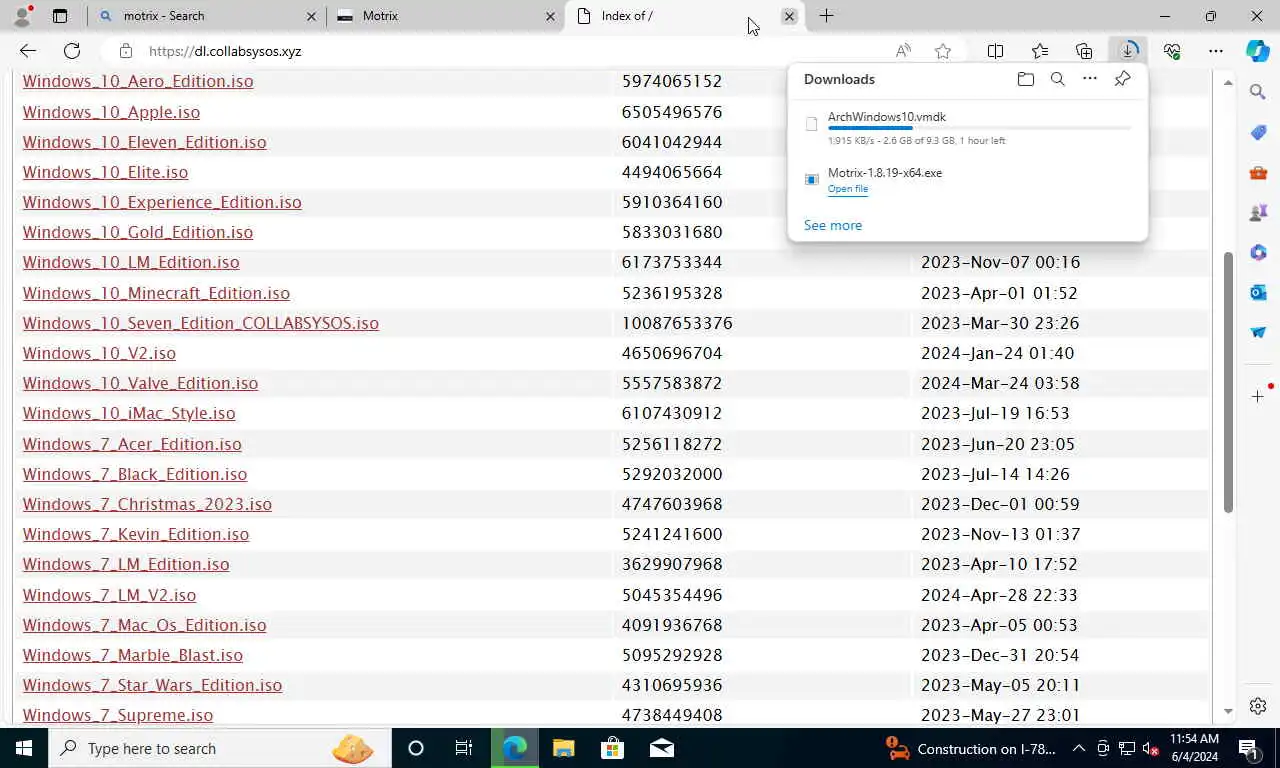Open a new tab with plus button
This screenshot has width=1280, height=768.
(826, 16)
